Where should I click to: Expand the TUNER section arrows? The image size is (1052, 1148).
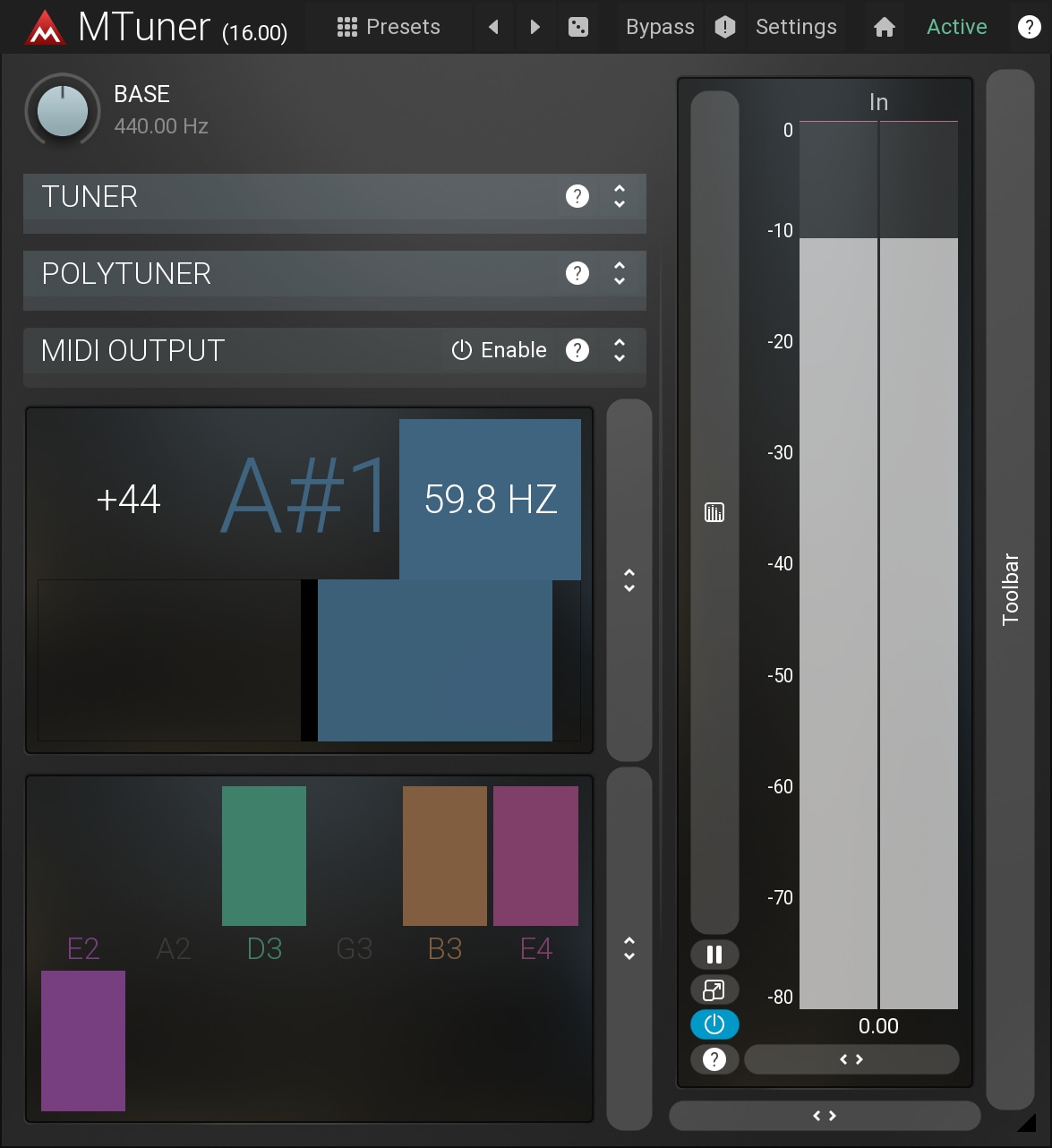click(620, 196)
